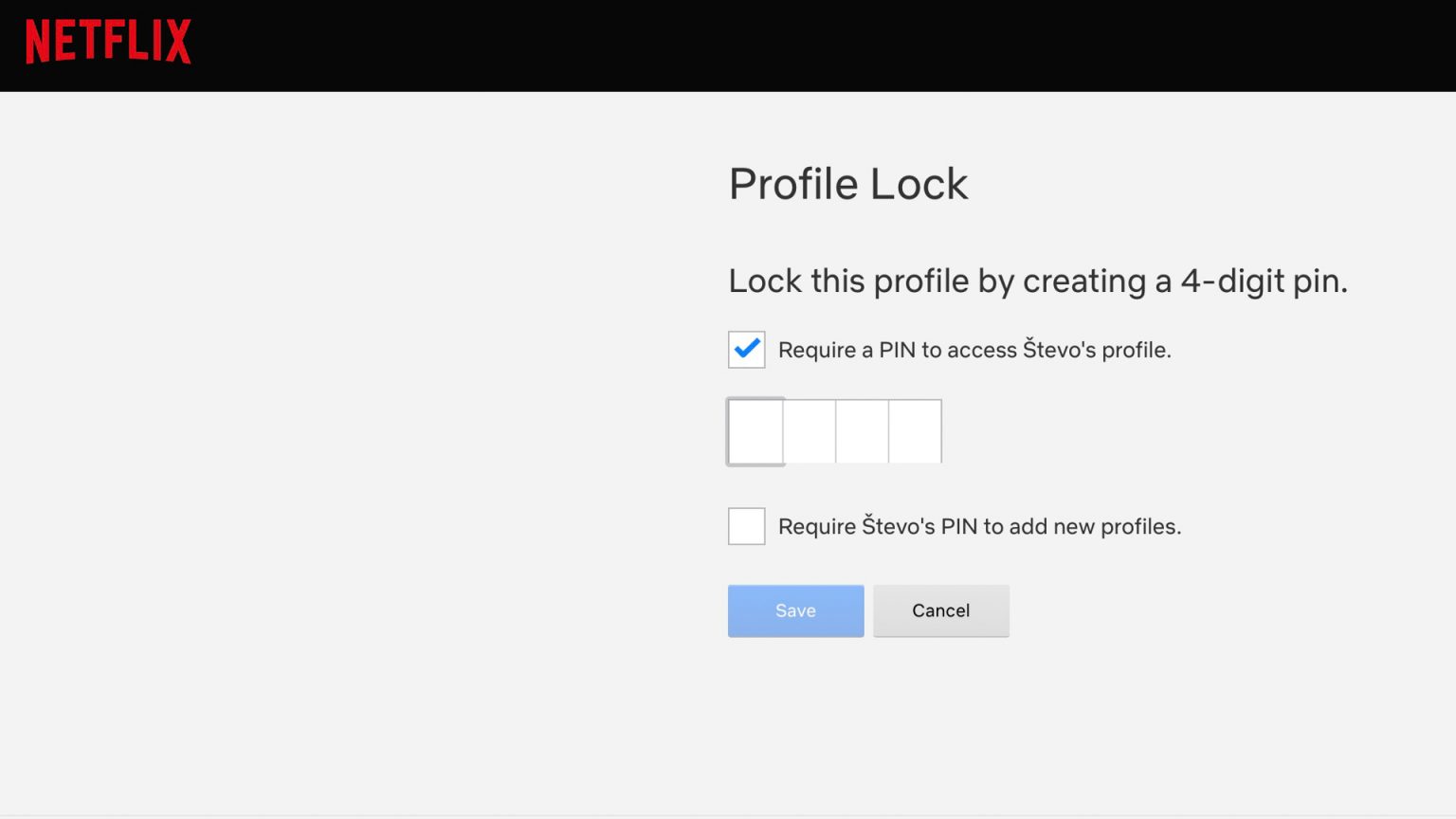Image resolution: width=1456 pixels, height=819 pixels.
Task: Click the blue checkmark icon
Action: [747, 348]
